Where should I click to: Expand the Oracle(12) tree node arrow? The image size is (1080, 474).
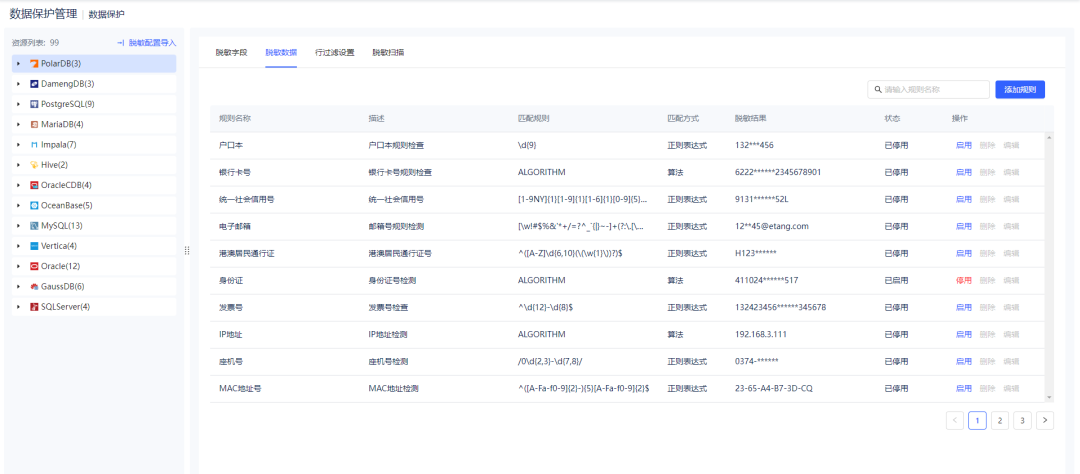pos(18,266)
